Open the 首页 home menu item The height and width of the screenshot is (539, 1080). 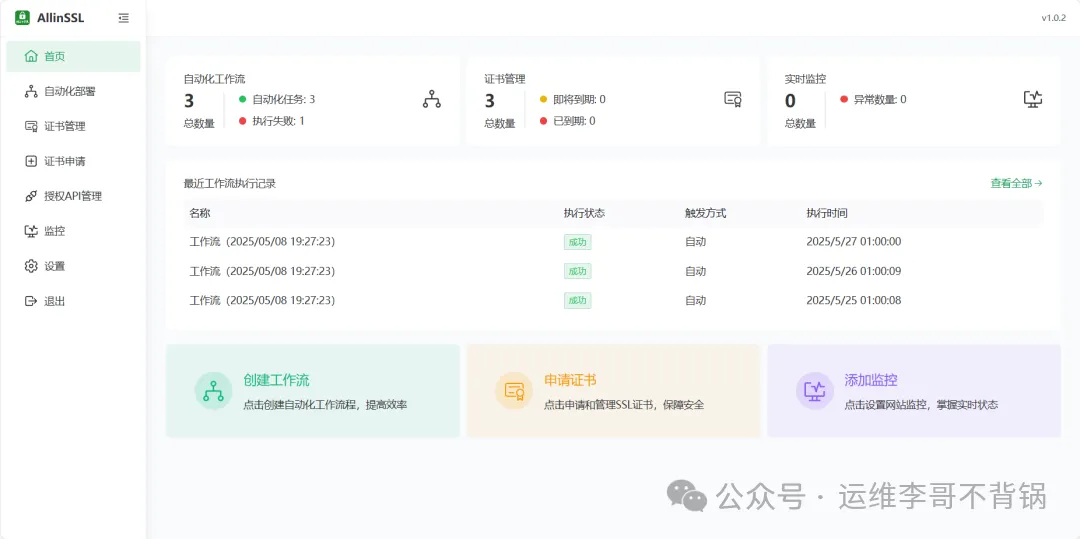(54, 56)
